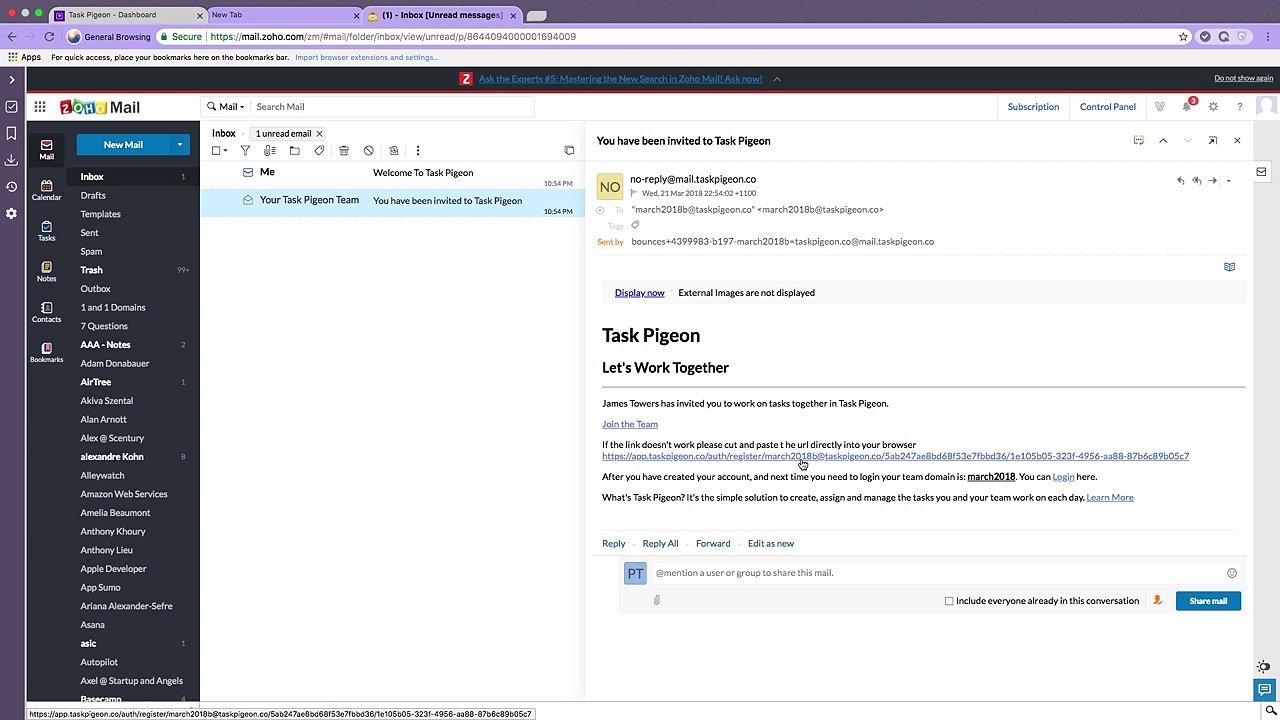The height and width of the screenshot is (720, 1280).
Task: Click the New Mail button
Action: pos(123,145)
